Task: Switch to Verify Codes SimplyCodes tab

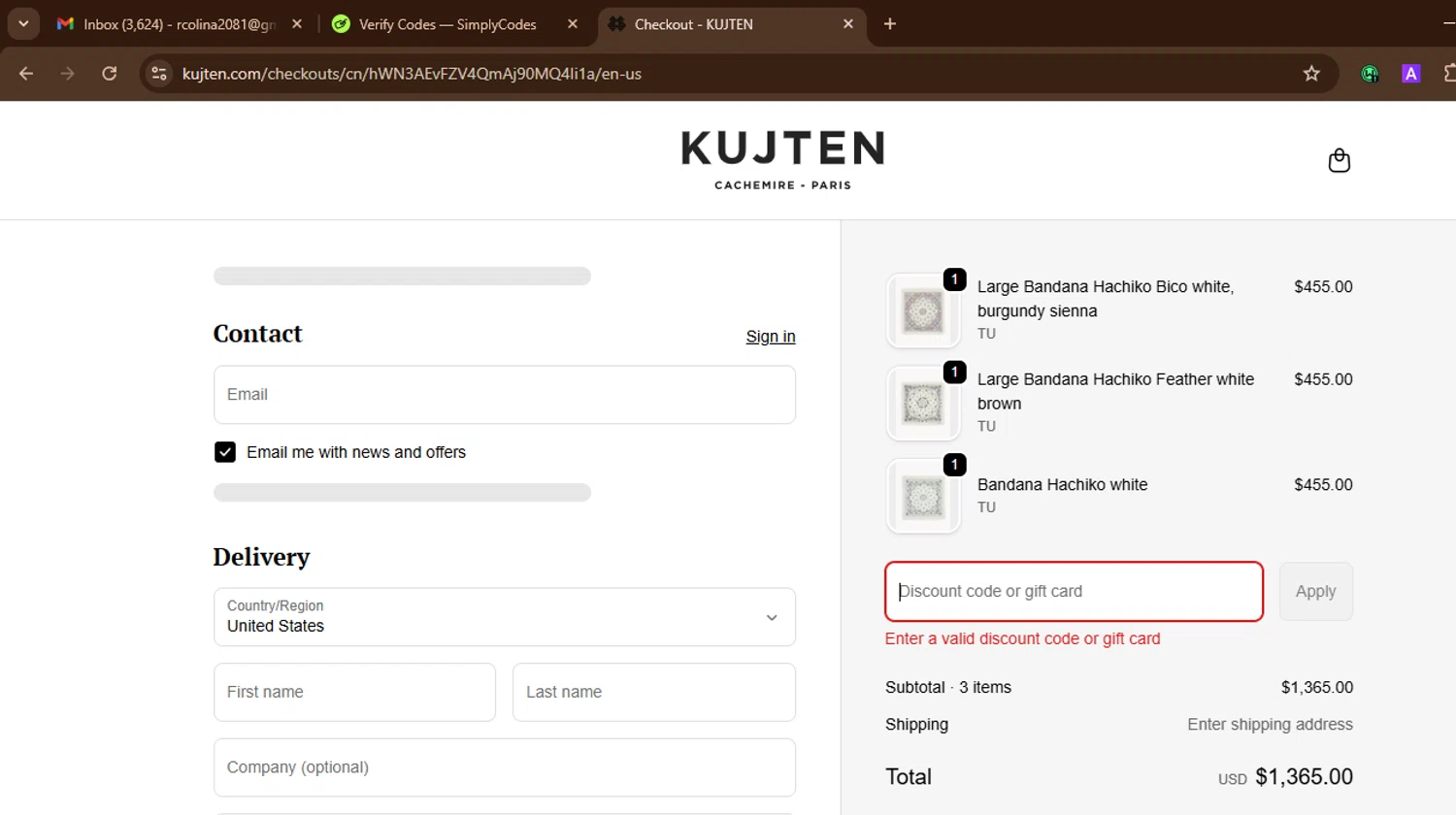Action: 447,24
